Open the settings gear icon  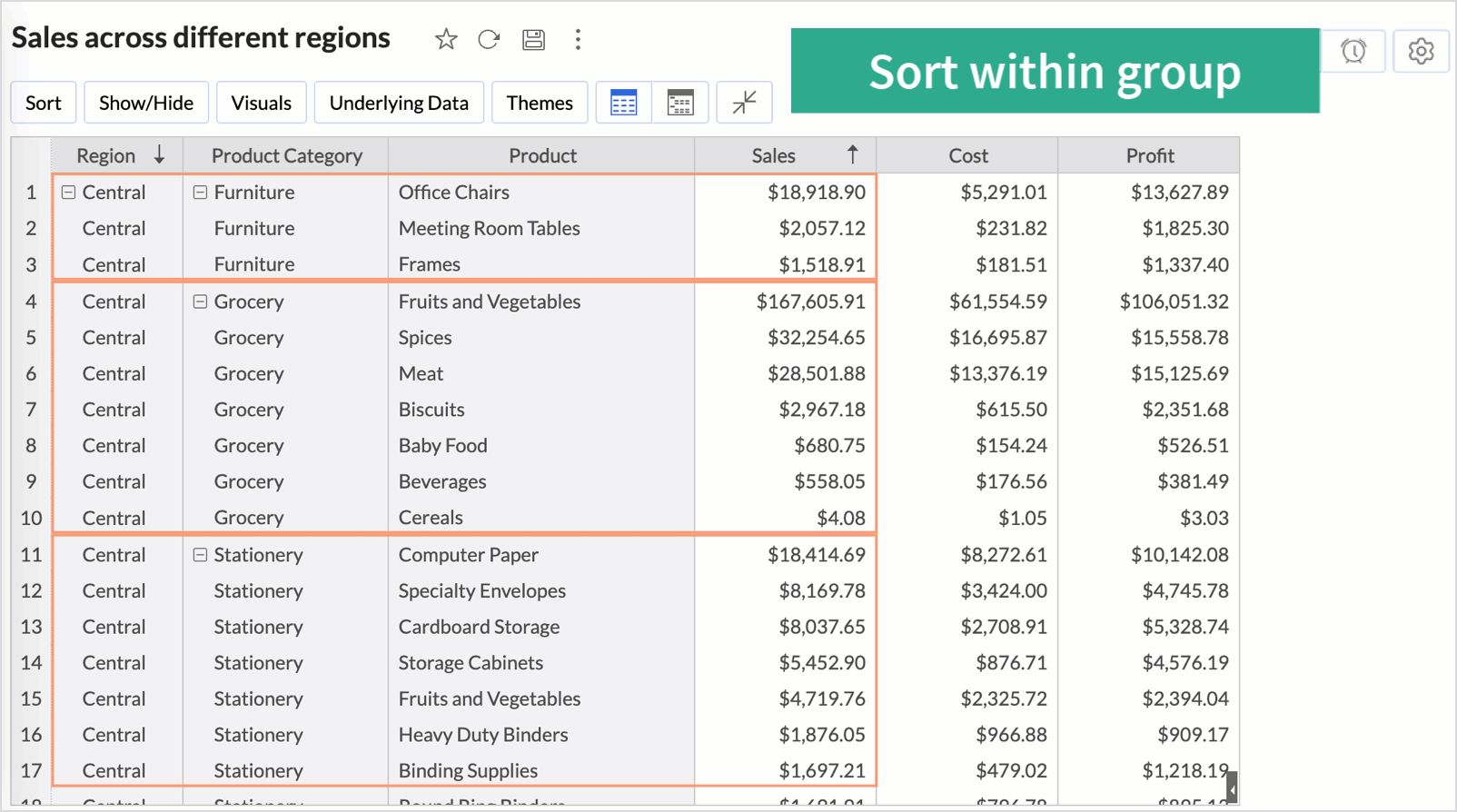1421,52
